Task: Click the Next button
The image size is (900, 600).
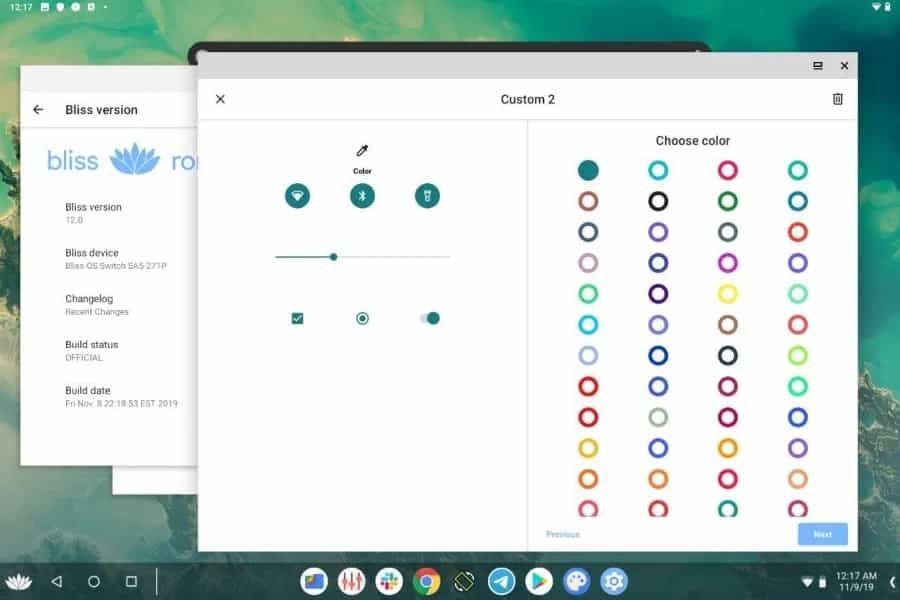Action: [822, 534]
